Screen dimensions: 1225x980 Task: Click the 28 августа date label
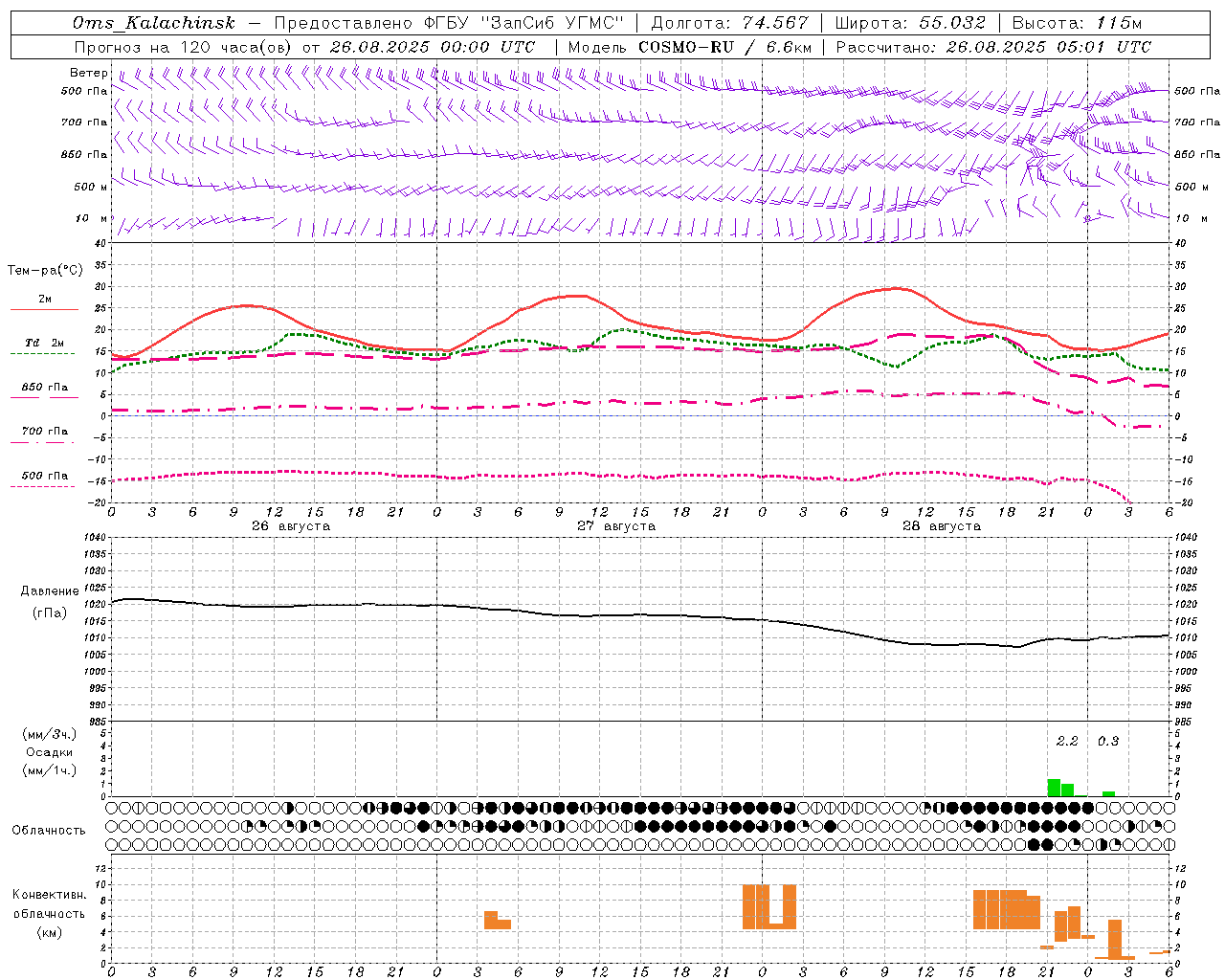942,526
